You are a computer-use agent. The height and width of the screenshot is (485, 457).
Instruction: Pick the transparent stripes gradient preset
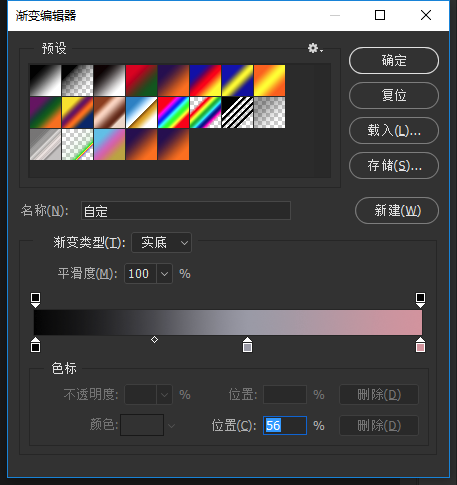(237, 112)
